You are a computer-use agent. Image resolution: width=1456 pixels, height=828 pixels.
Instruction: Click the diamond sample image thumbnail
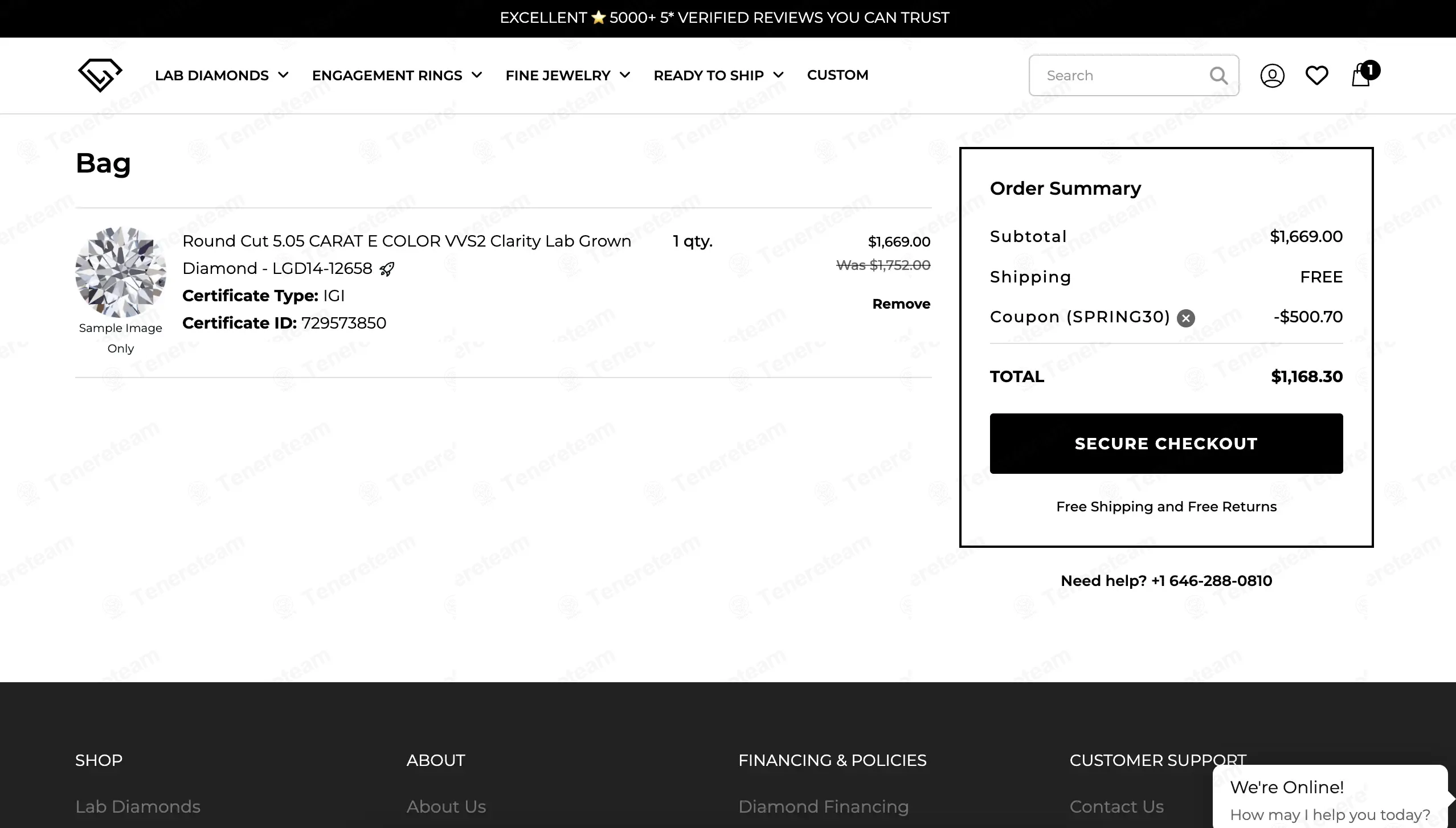tap(120, 272)
